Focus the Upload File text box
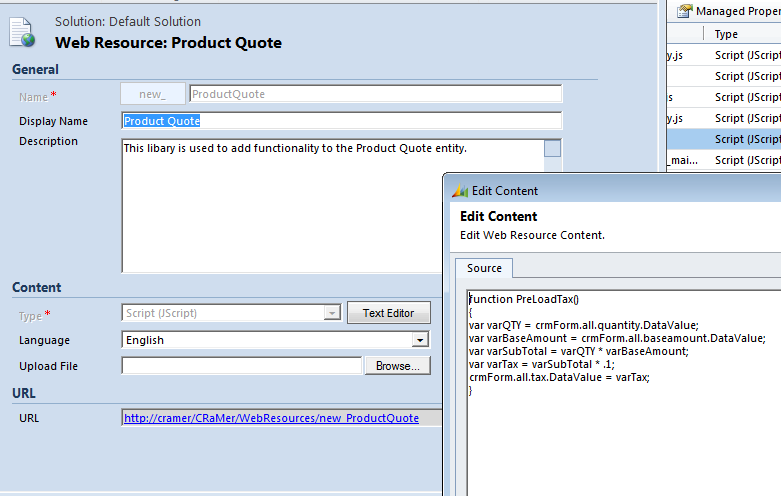 coord(241,366)
